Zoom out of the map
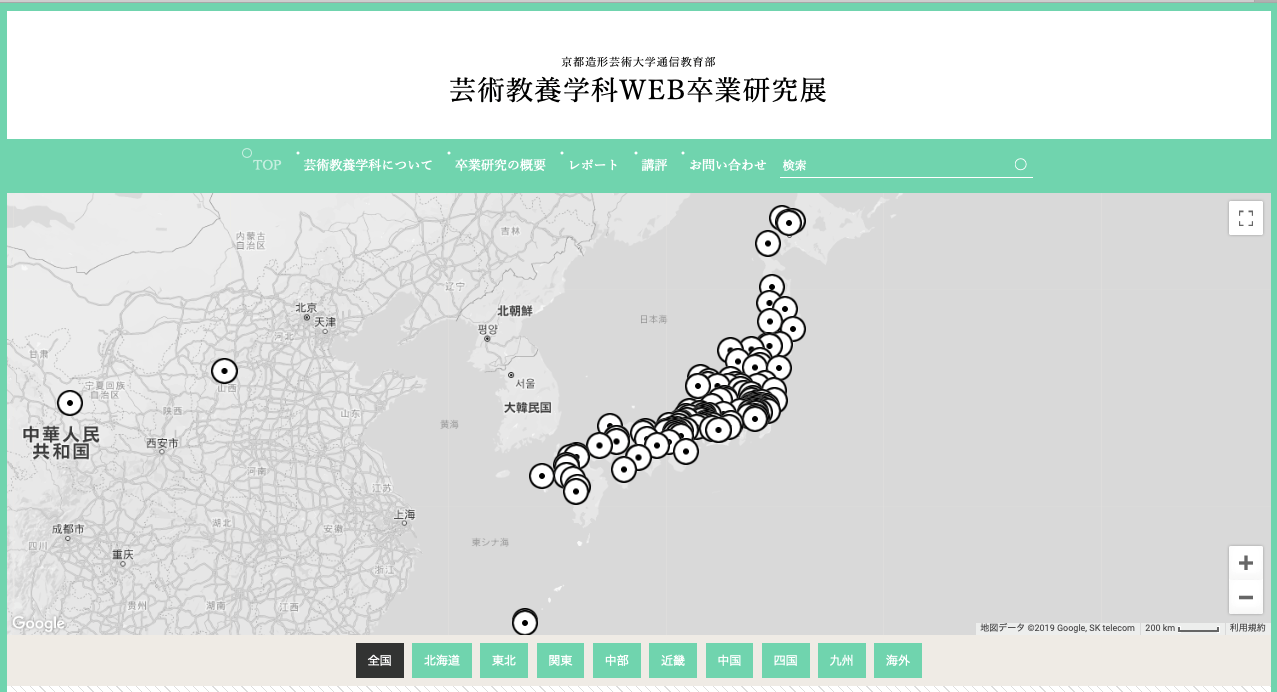The height and width of the screenshot is (692, 1277). 1245,597
